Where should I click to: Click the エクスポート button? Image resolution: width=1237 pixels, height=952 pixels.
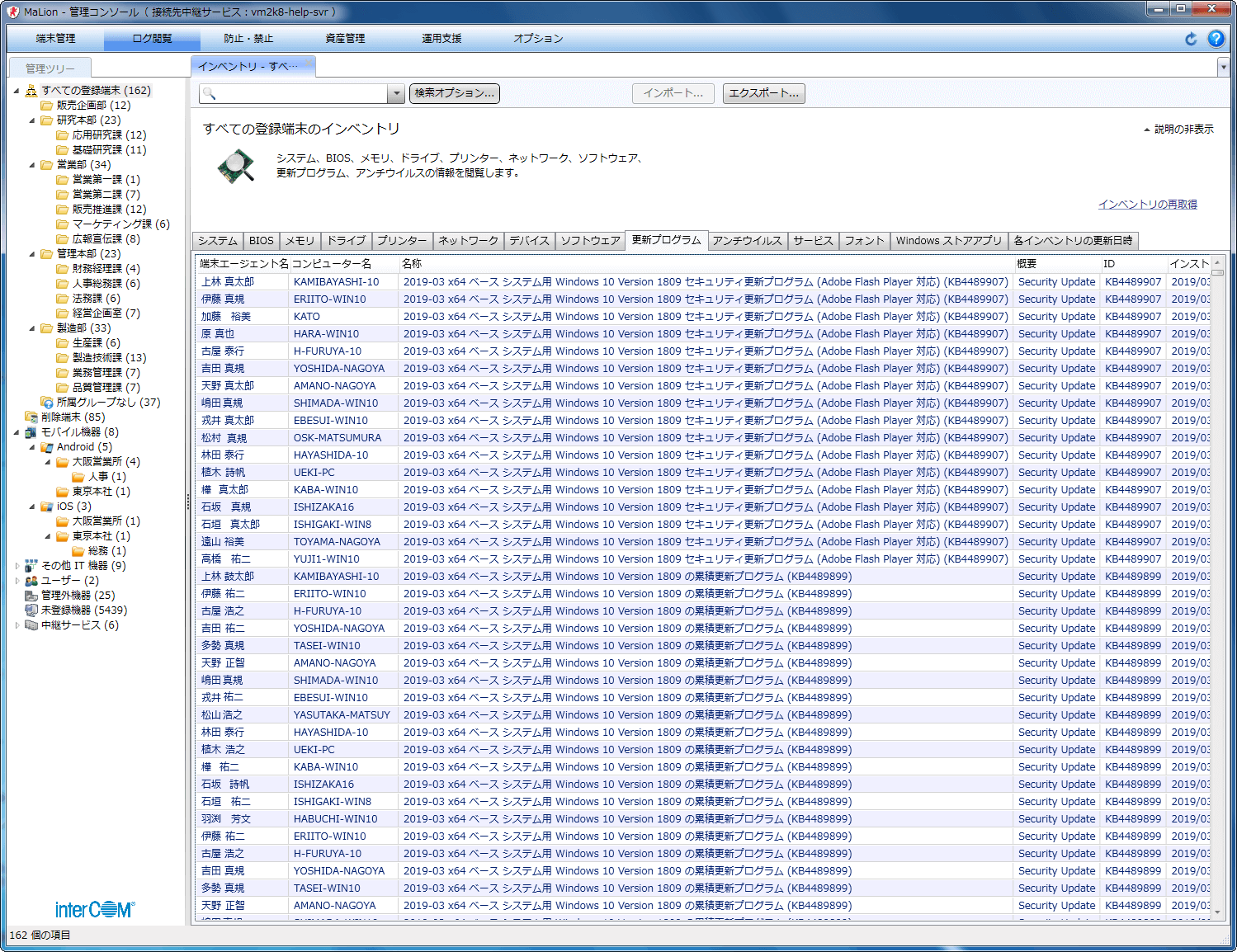(763, 94)
